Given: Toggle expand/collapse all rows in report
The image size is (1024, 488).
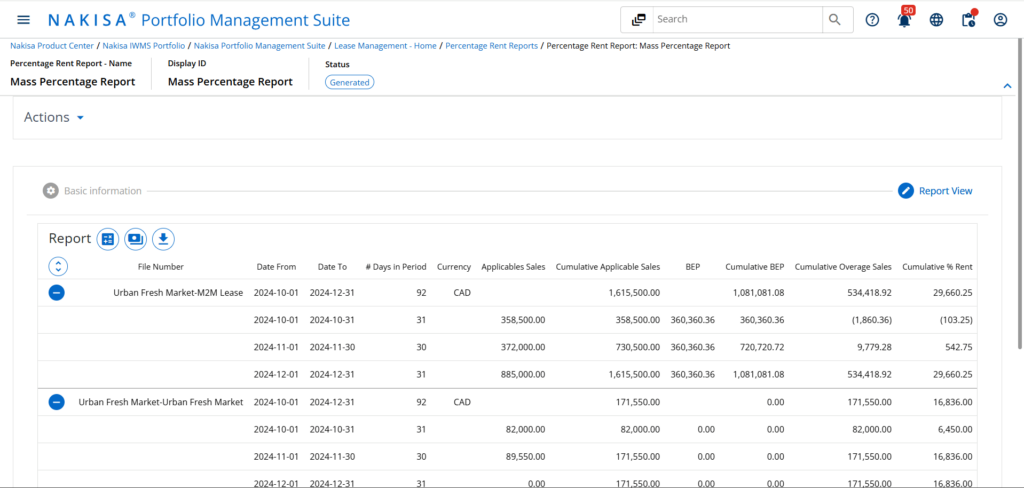Looking at the screenshot, I should coord(57,266).
